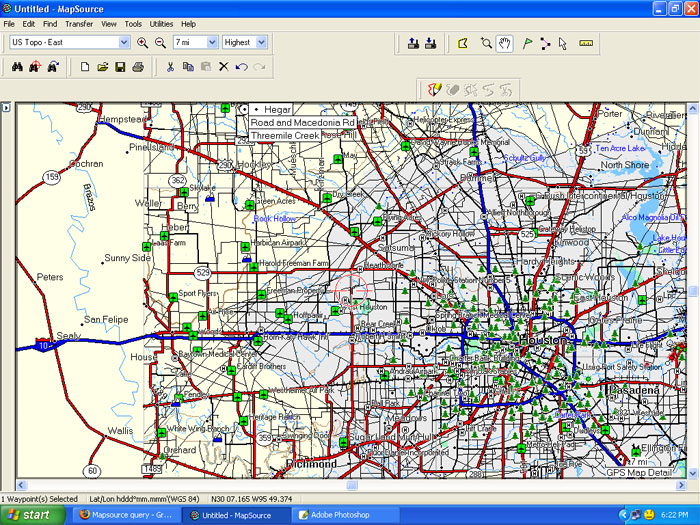Click the Houston city label on the map
Screen dimensions: 700x525
[x=542, y=340]
